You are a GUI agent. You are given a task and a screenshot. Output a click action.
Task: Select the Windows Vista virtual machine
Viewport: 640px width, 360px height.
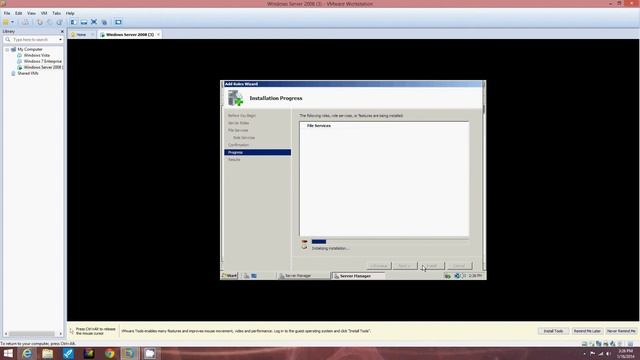point(37,55)
